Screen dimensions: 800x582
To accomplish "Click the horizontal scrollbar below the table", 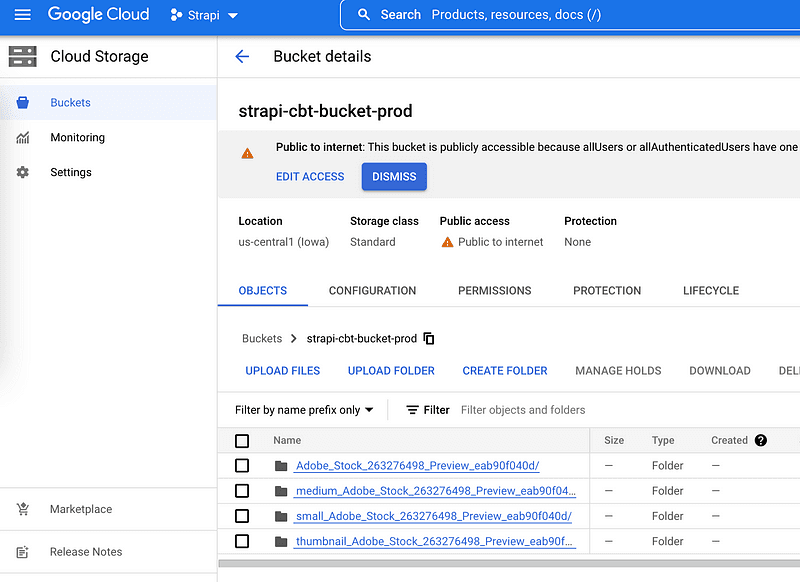I will [x=509, y=564].
